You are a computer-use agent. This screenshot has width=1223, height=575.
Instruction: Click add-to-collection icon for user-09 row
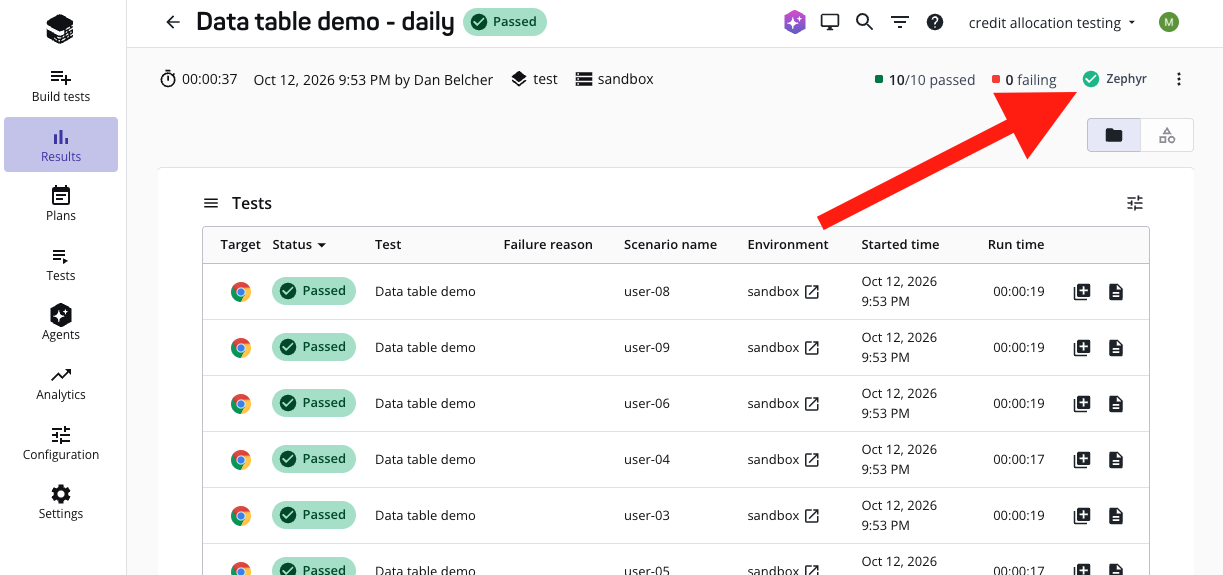coord(1081,348)
